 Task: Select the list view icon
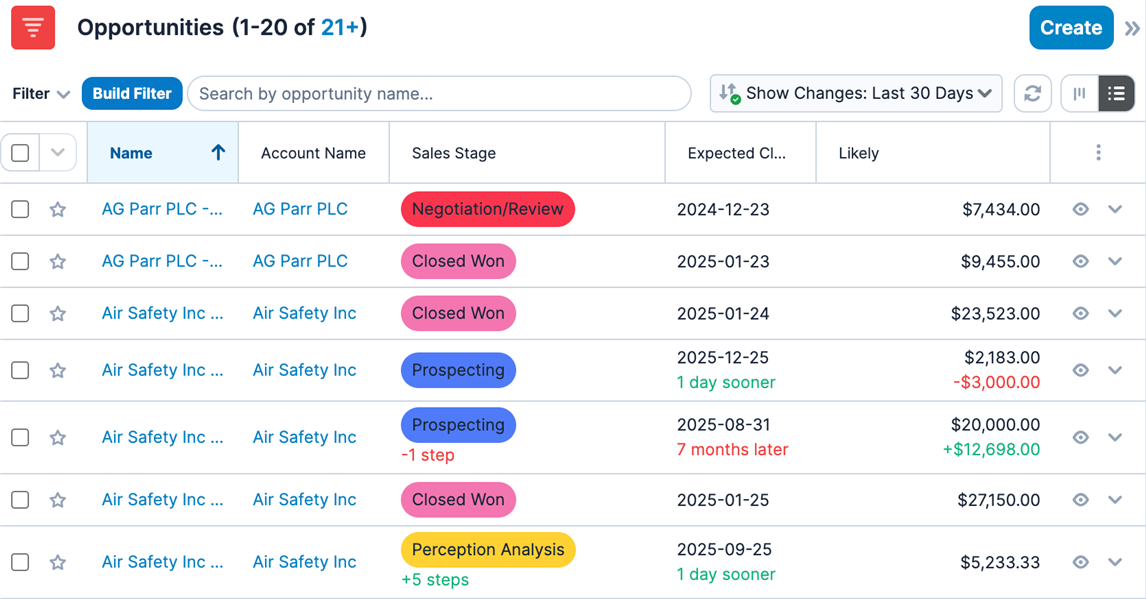[1117, 93]
